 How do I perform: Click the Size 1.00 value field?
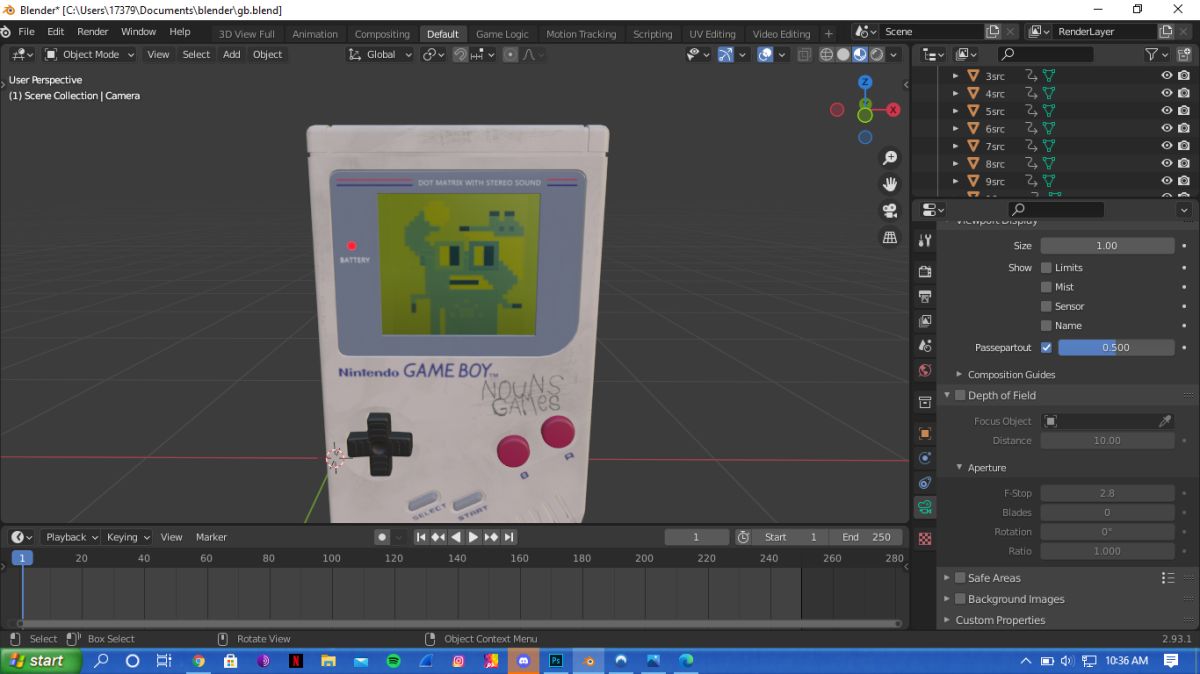1107,246
